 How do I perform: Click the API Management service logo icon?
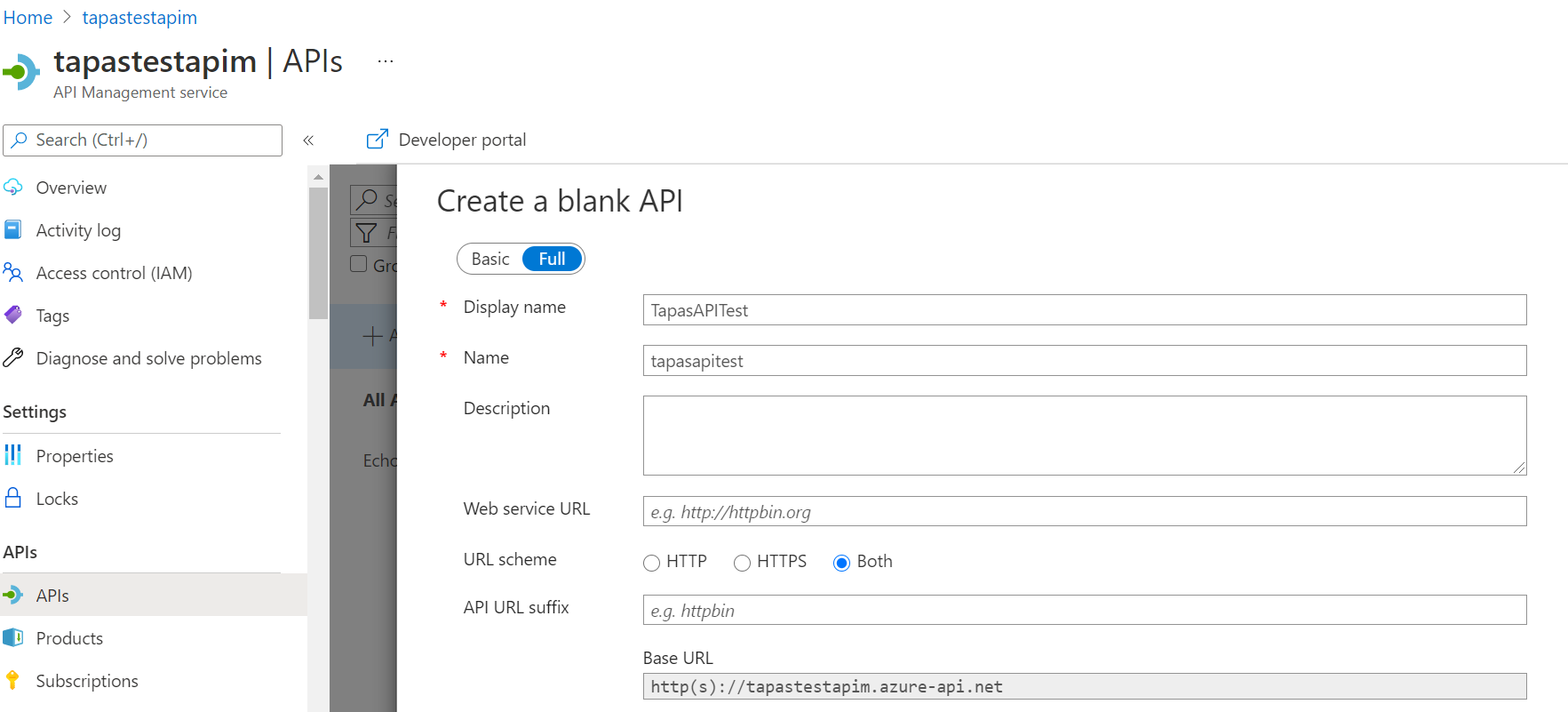coord(21,72)
